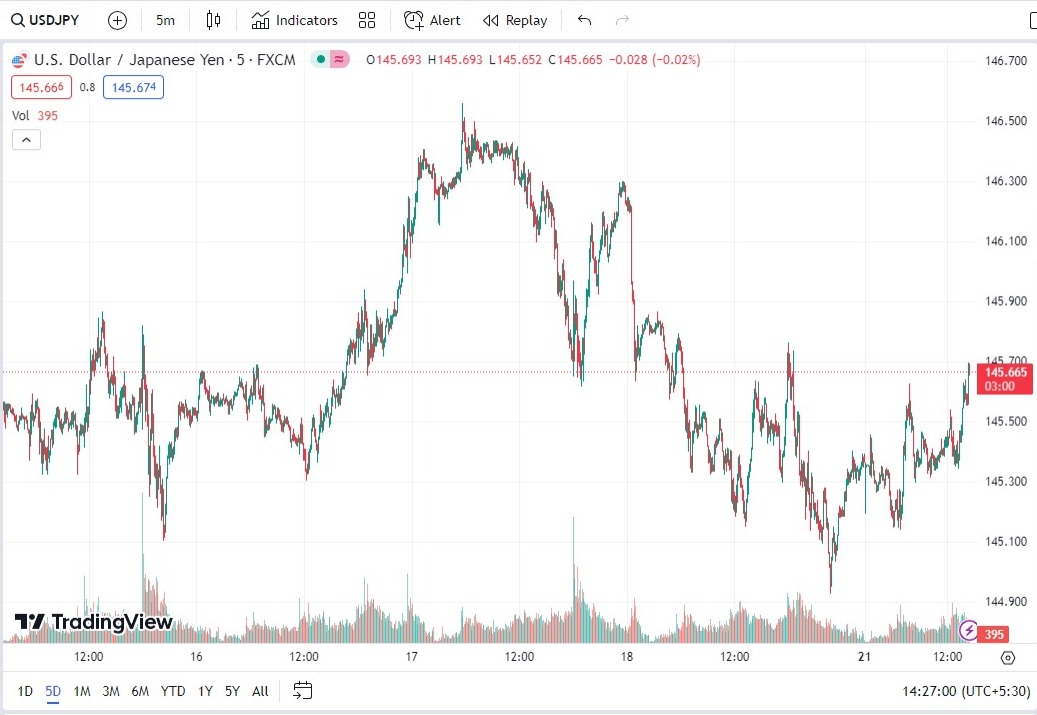Create a new Alert

point(432,20)
